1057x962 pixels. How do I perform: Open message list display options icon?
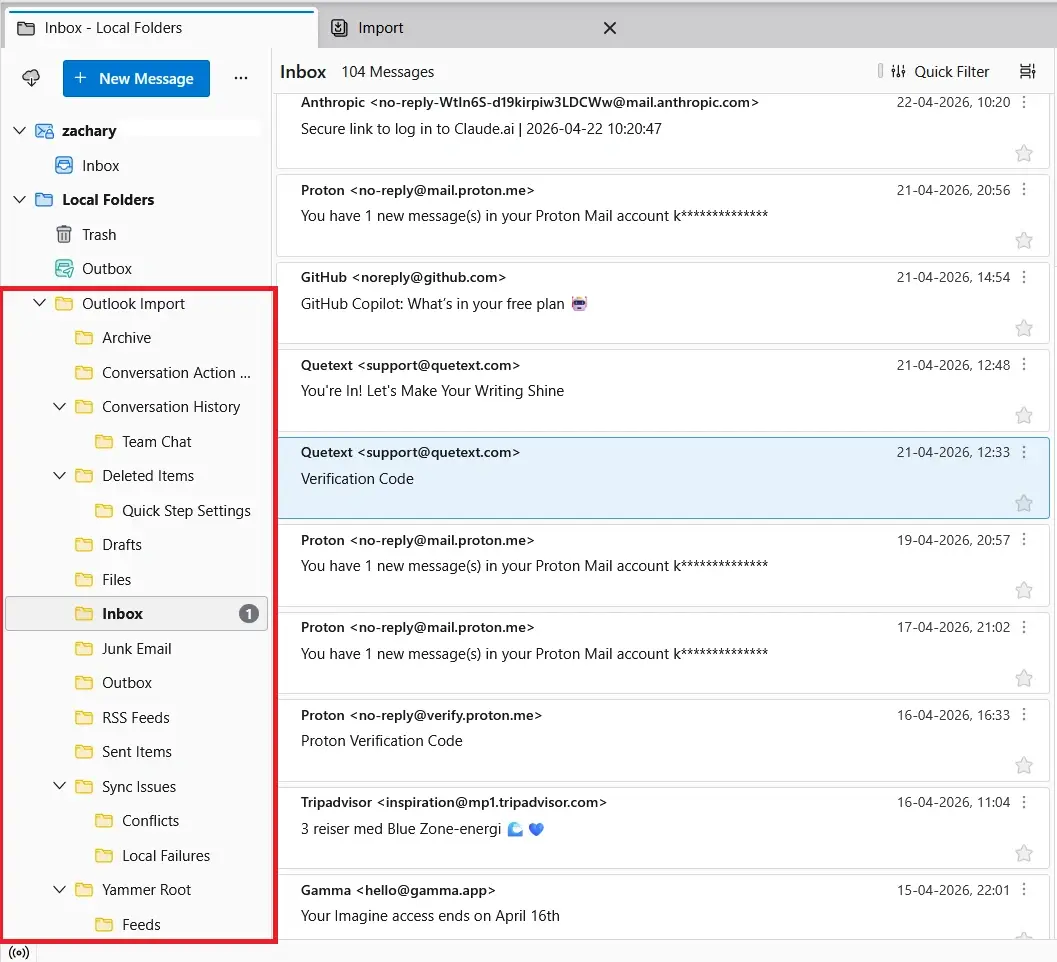[1027, 71]
